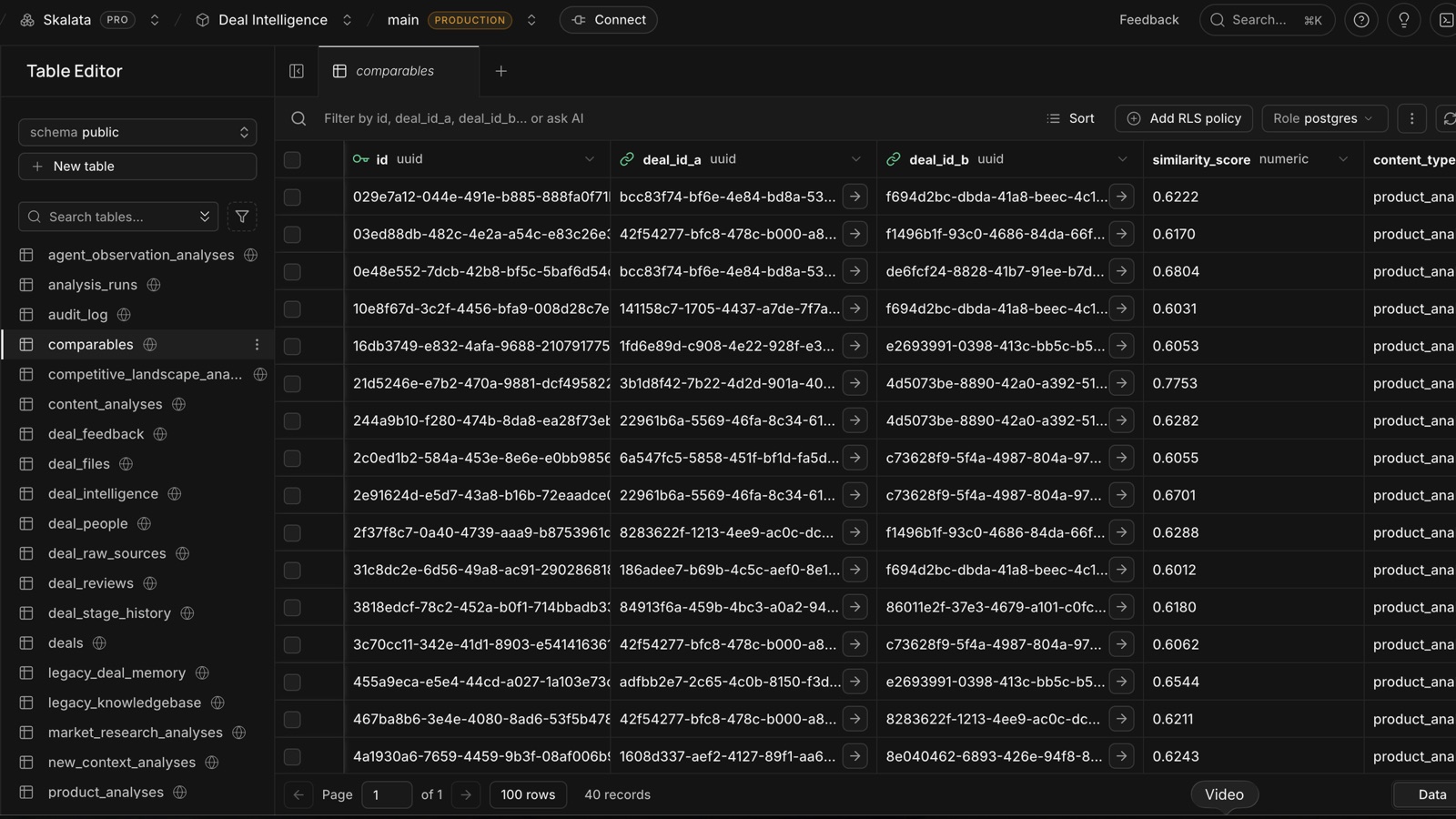
Task: Click the Skalata logo icon
Action: 27,20
